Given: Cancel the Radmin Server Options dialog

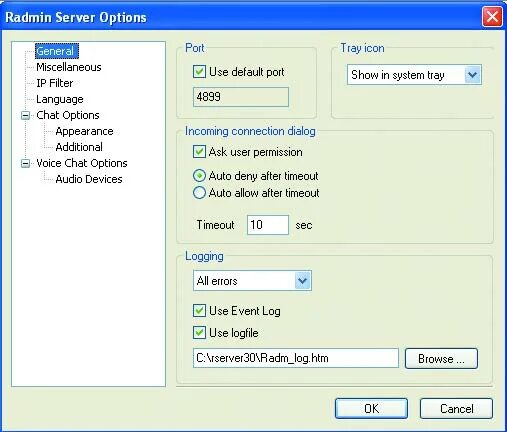Looking at the screenshot, I should pos(456,408).
